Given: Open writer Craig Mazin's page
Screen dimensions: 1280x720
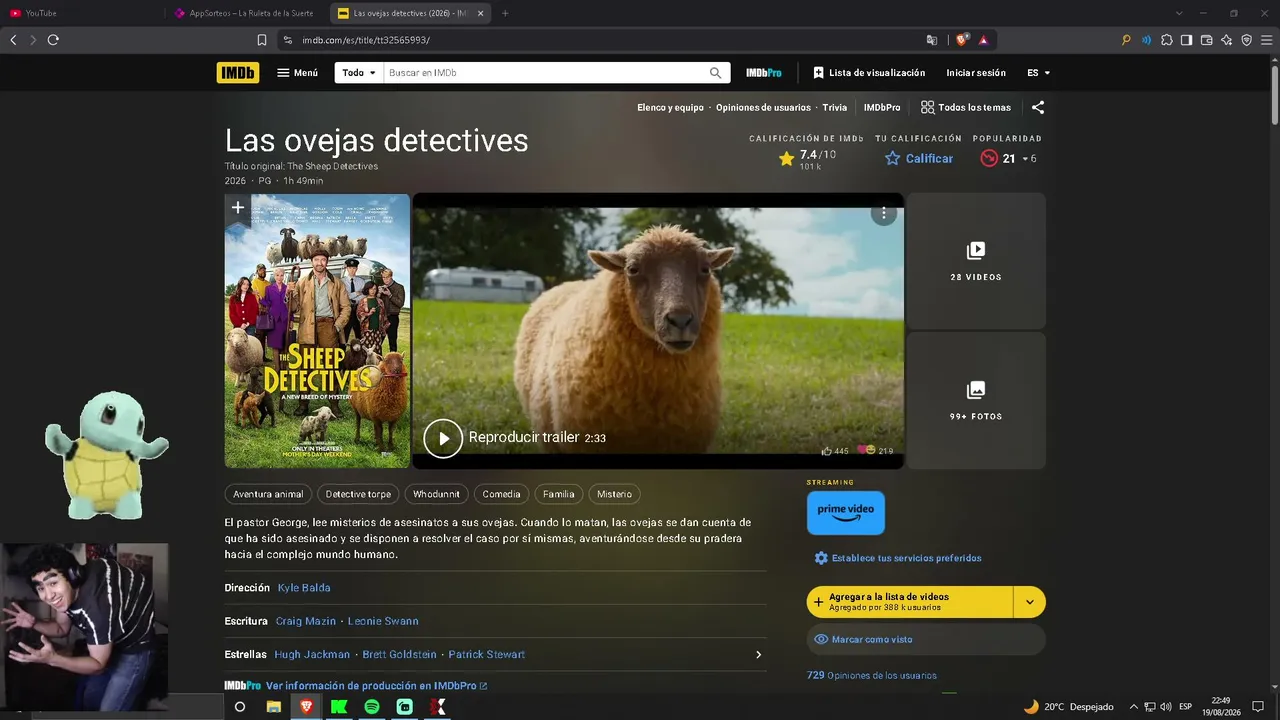Looking at the screenshot, I should click(306, 621).
